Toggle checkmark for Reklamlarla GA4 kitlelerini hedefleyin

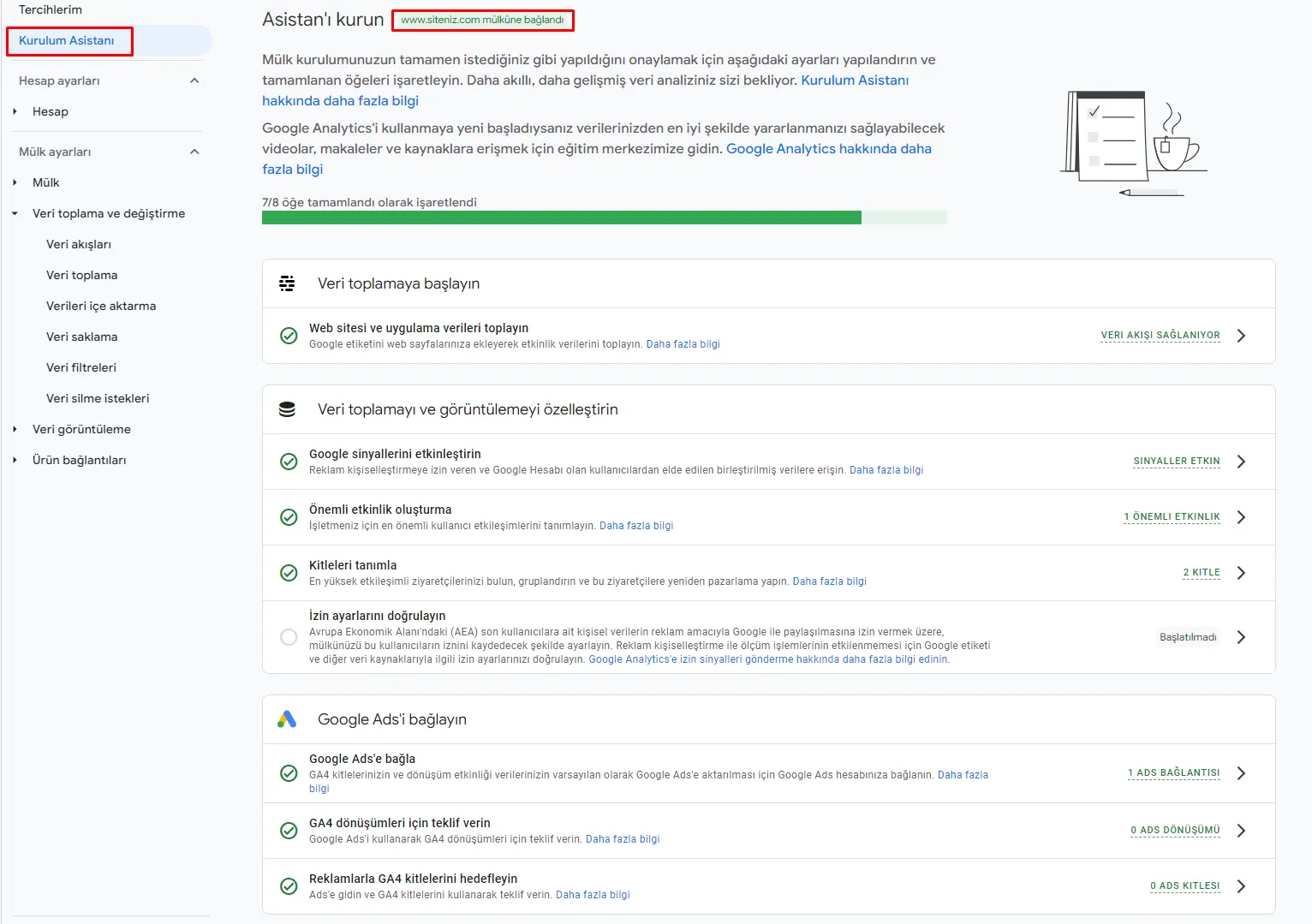click(289, 886)
